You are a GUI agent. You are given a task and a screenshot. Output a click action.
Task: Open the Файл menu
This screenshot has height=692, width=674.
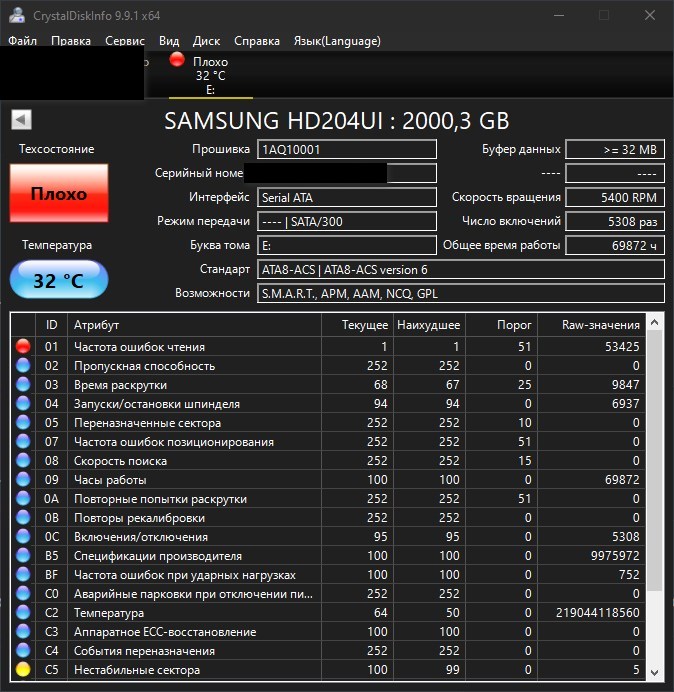[23, 41]
